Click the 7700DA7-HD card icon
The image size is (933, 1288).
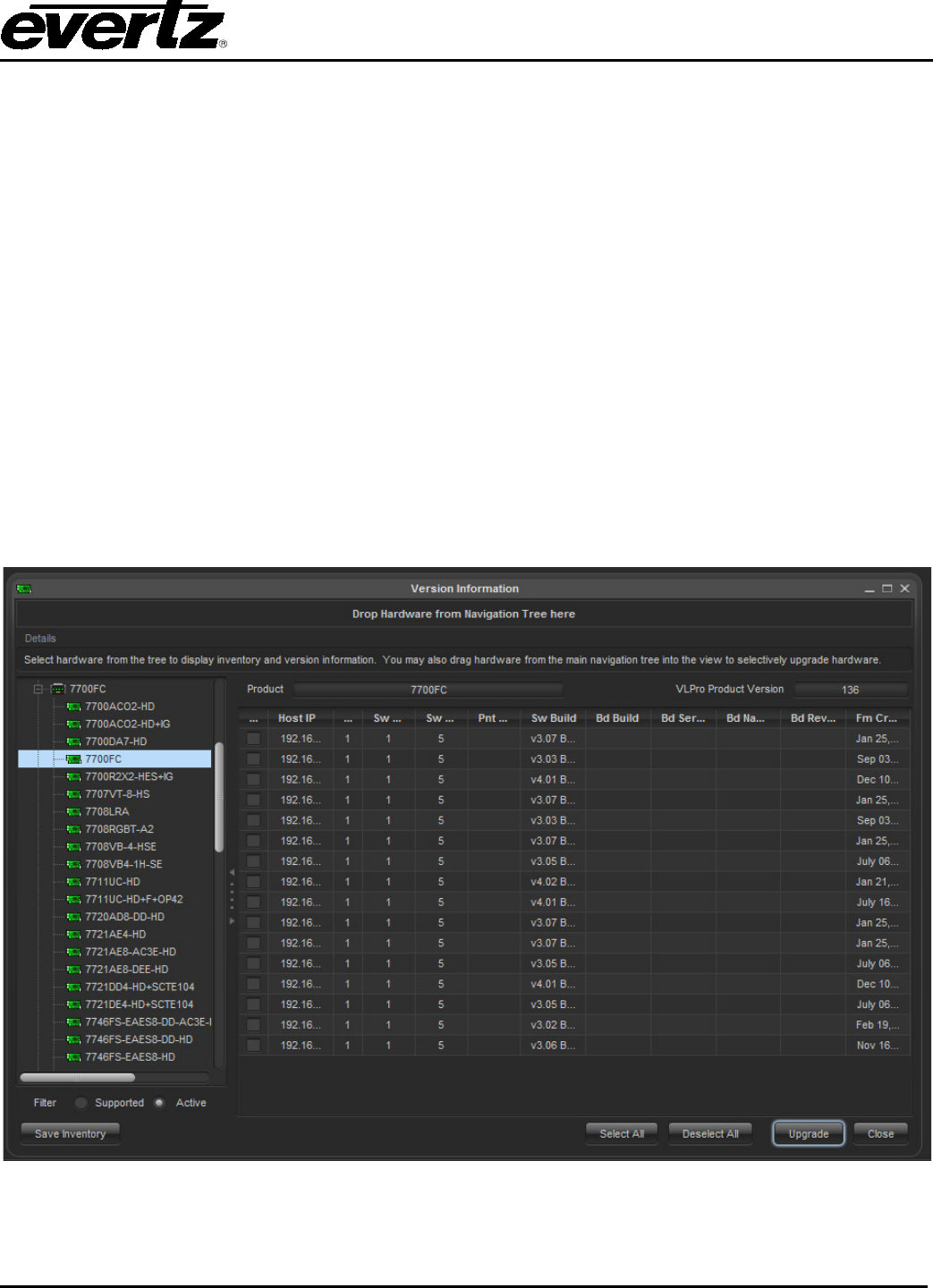pyautogui.click(x=74, y=741)
